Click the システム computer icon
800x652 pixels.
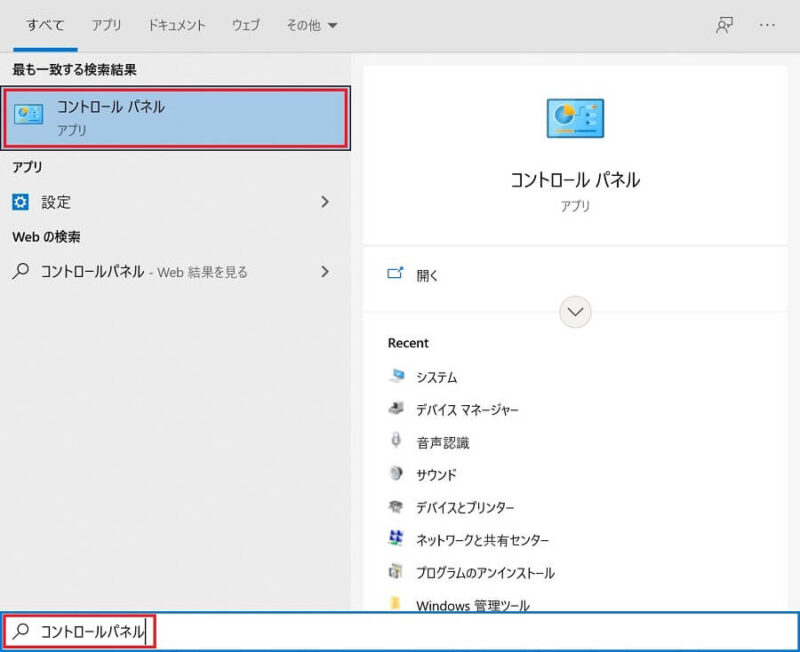396,376
